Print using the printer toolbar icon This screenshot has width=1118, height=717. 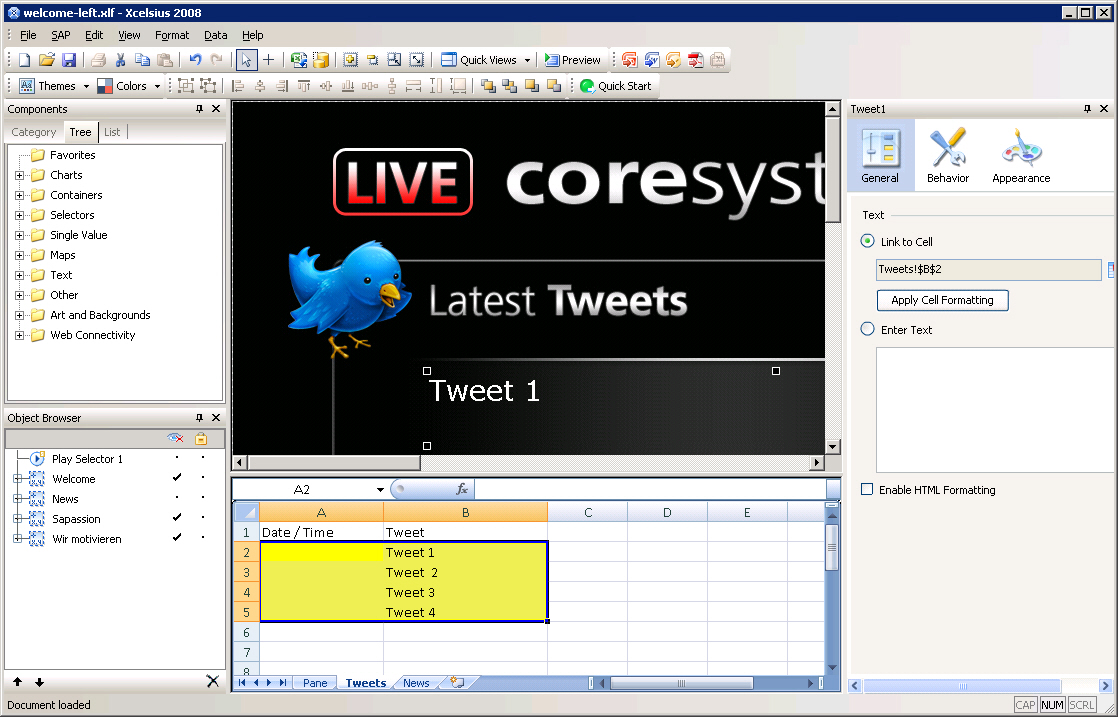98,60
